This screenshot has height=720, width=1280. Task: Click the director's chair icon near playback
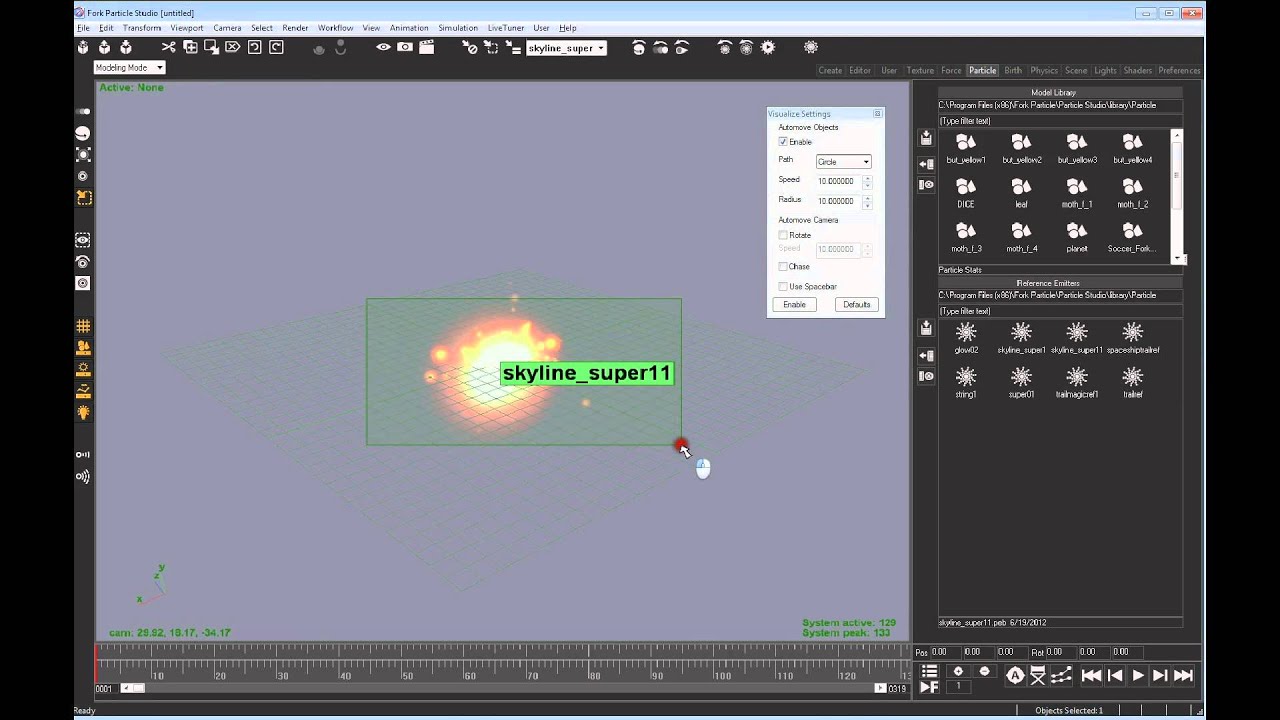coord(1038,676)
